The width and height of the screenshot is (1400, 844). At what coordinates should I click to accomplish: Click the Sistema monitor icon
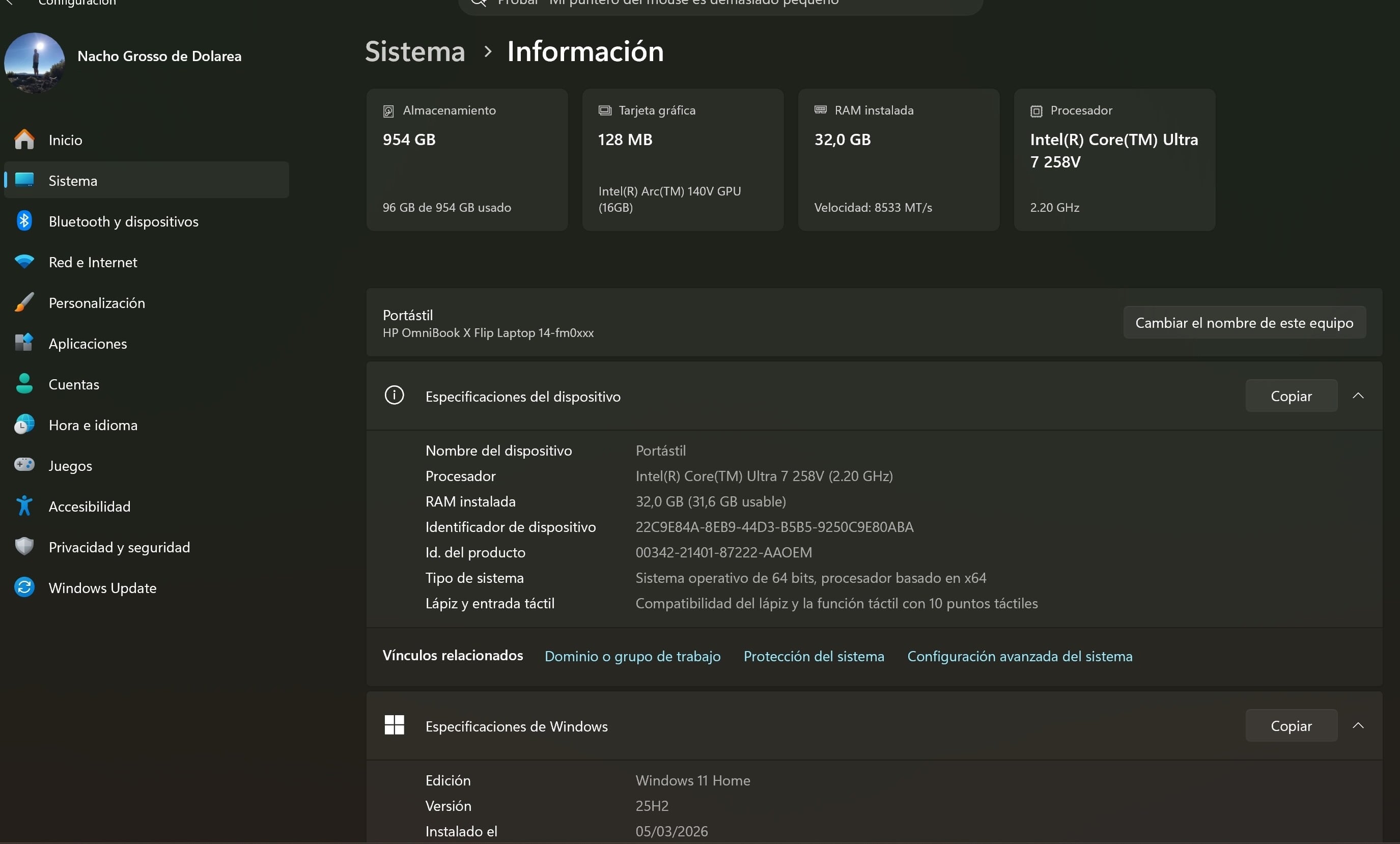[x=24, y=180]
